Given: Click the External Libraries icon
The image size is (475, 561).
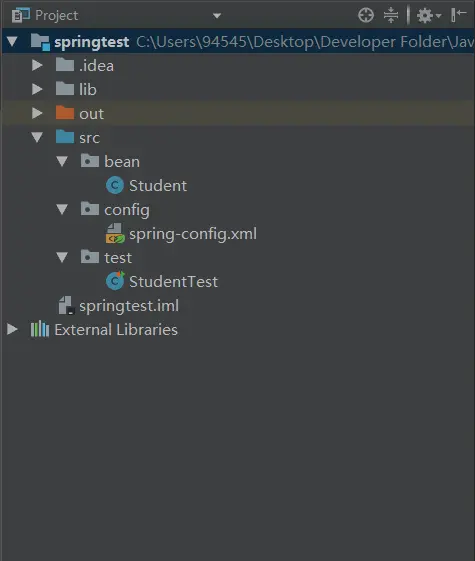Looking at the screenshot, I should [40, 329].
